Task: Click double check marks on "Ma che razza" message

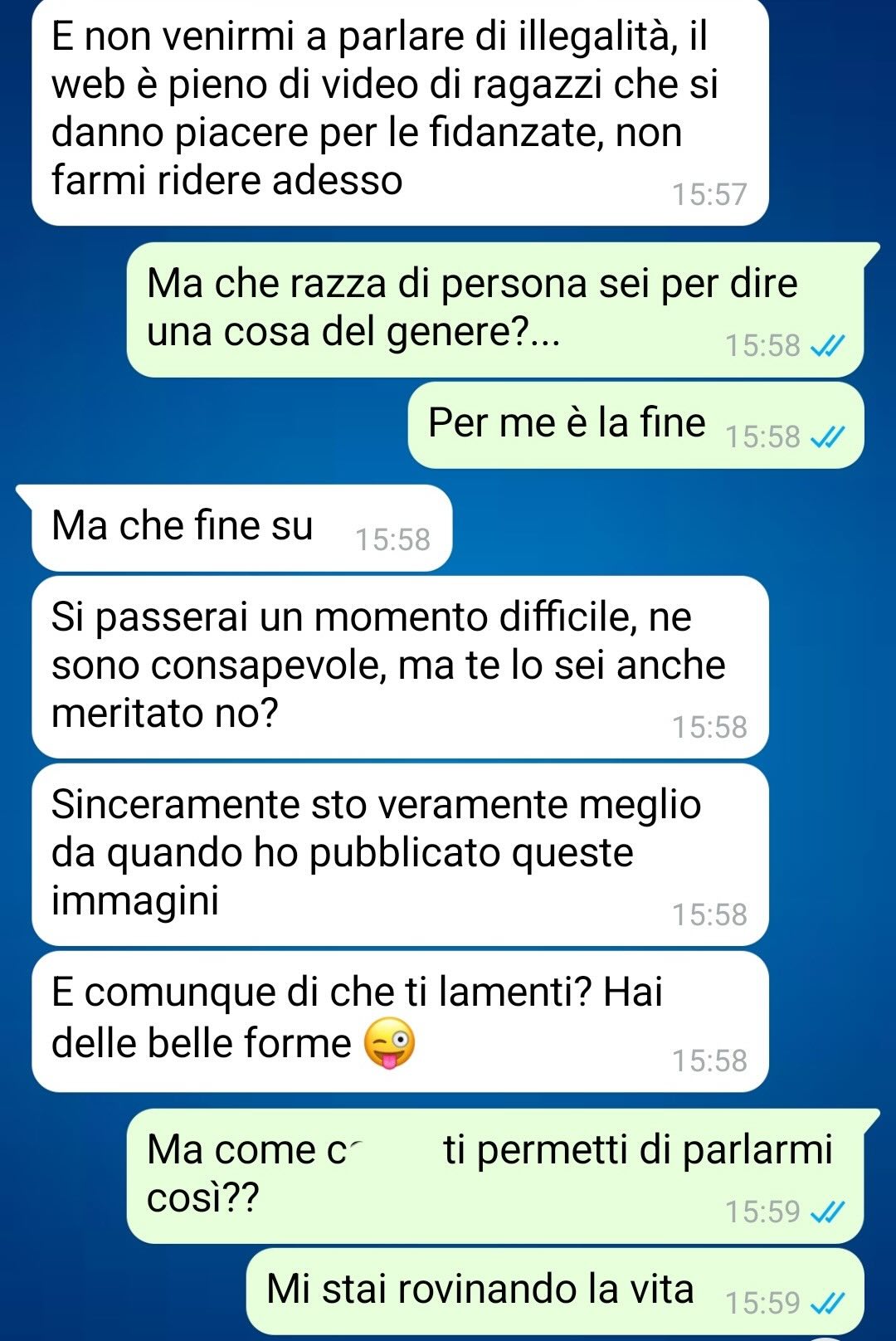Action: pyautogui.click(x=827, y=345)
